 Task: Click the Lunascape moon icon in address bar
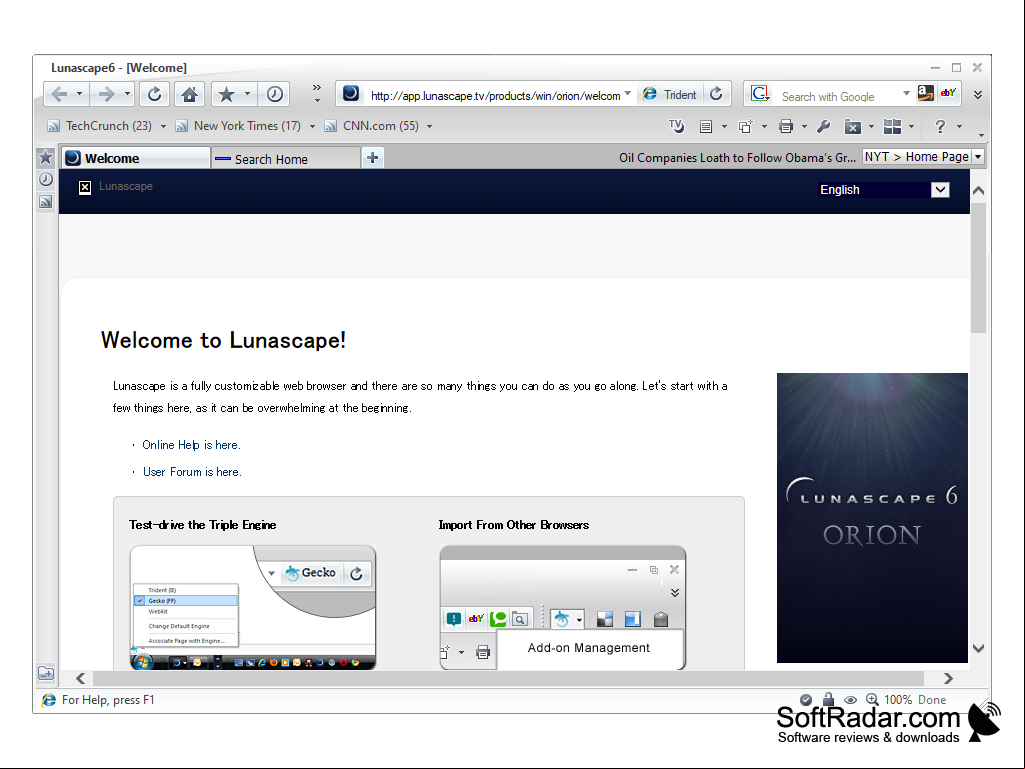point(351,94)
